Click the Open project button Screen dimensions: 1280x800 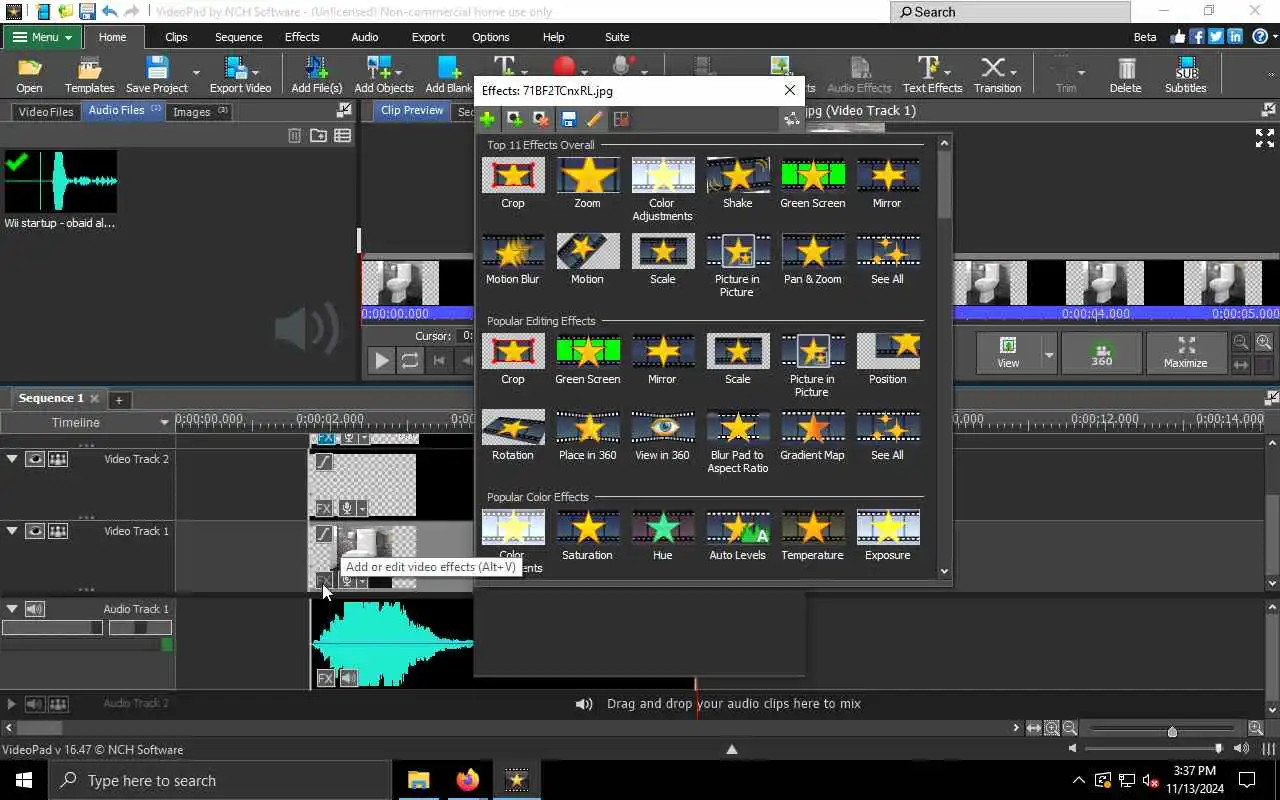[29, 74]
